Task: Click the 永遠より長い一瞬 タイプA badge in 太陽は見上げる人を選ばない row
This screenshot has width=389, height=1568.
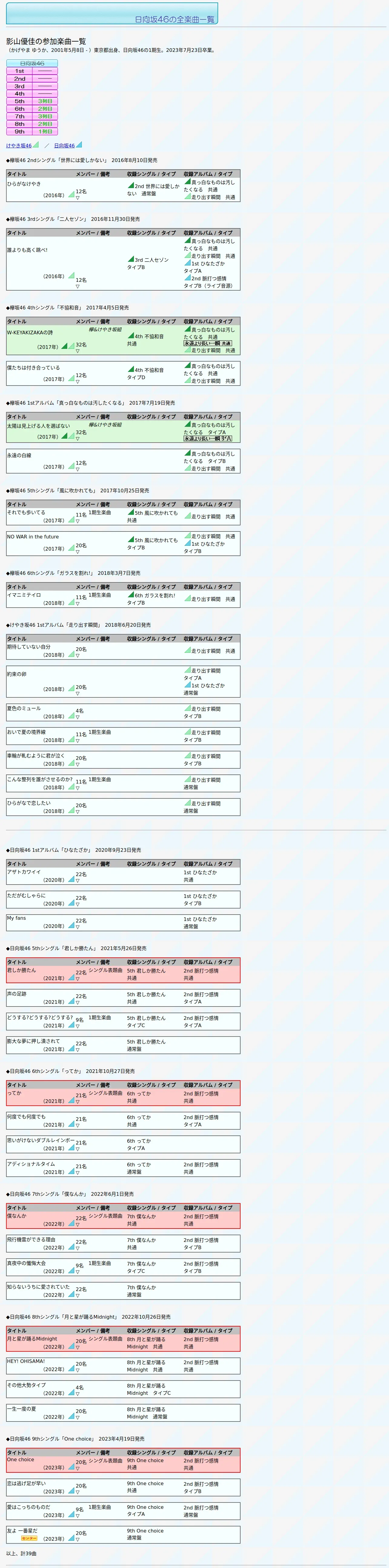Action: (x=208, y=438)
